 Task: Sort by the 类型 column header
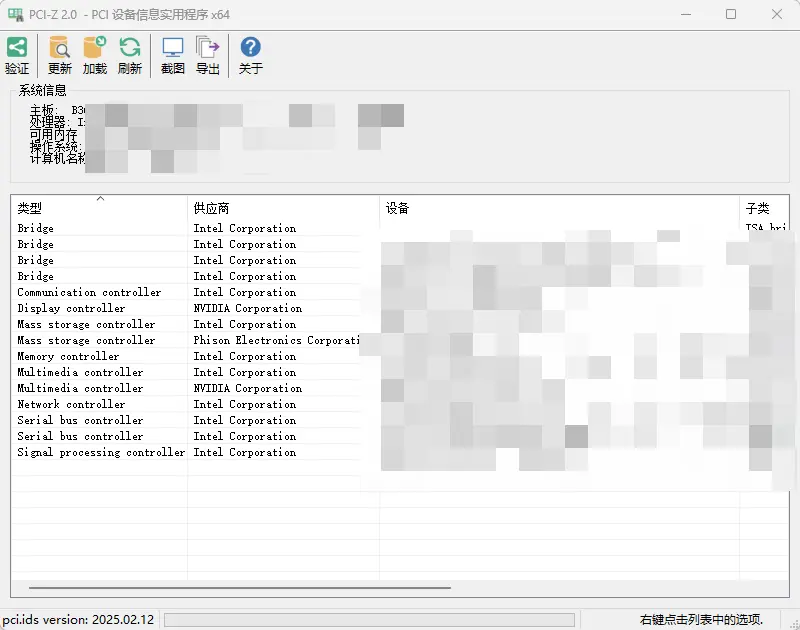99,208
